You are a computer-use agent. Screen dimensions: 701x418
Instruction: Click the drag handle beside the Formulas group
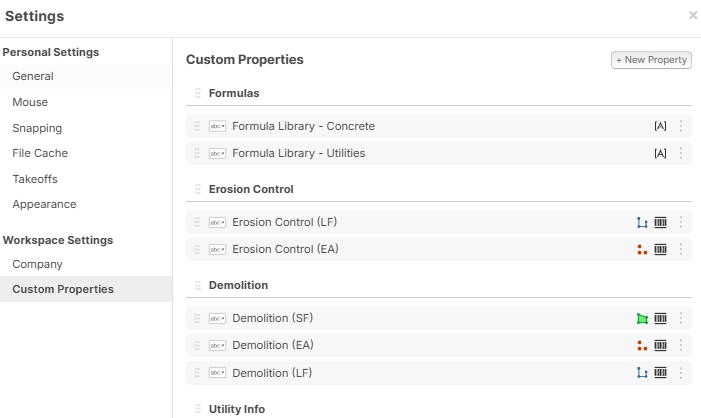(197, 93)
